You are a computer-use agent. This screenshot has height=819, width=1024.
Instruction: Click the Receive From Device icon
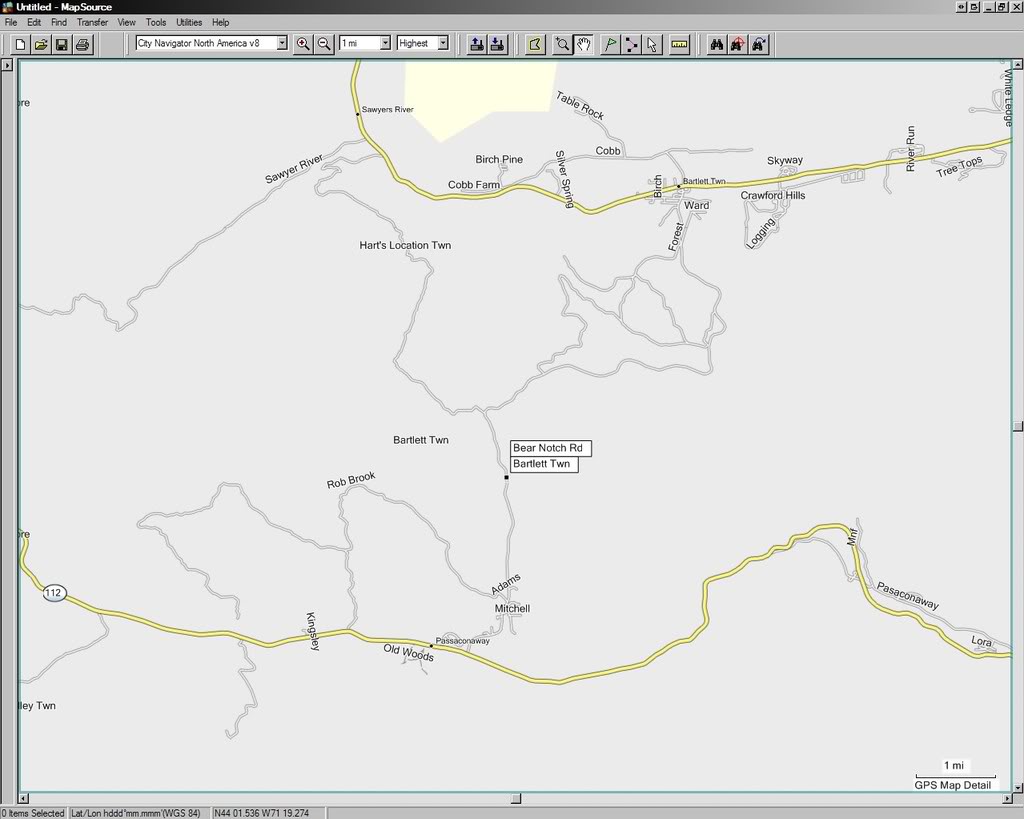[x=497, y=43]
